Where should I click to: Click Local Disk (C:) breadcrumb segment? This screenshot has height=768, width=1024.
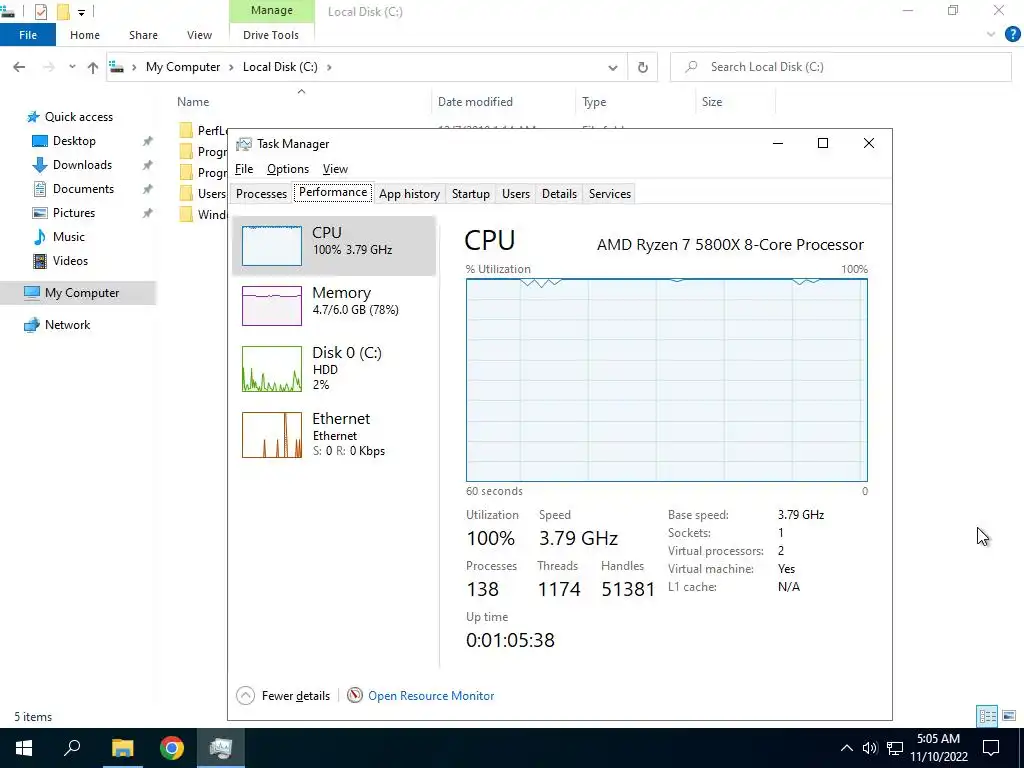pos(280,67)
